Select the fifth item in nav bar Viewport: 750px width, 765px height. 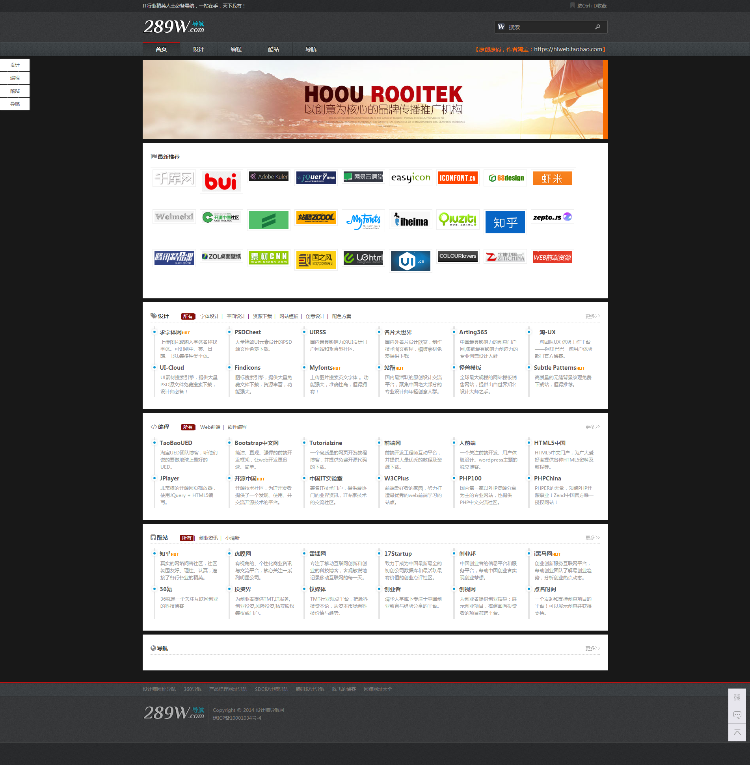click(x=311, y=49)
